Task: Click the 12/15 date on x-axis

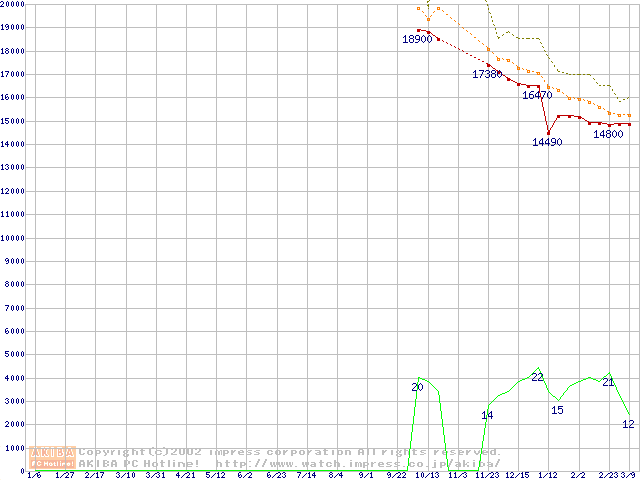Action: point(518,475)
